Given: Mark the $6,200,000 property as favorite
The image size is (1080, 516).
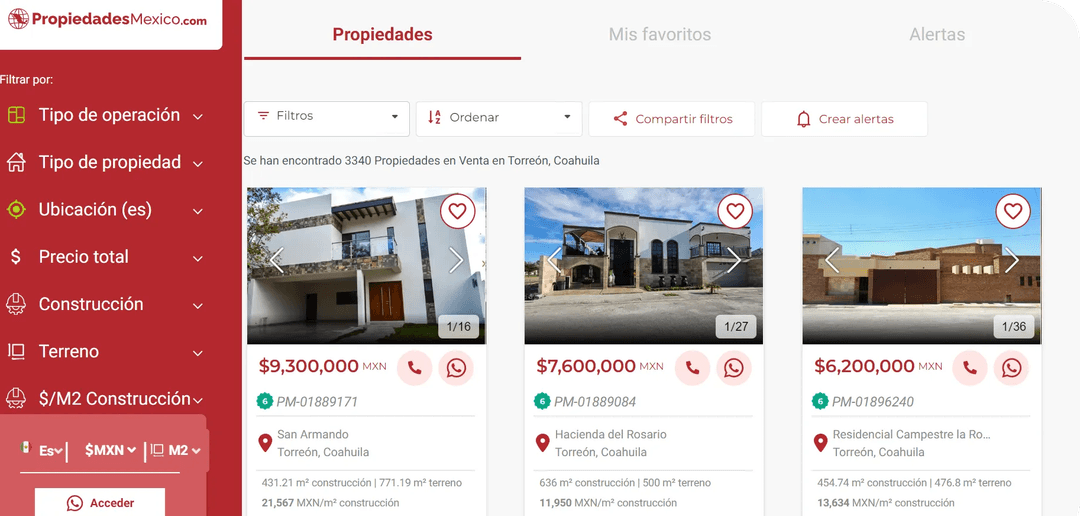Looking at the screenshot, I should (1012, 211).
